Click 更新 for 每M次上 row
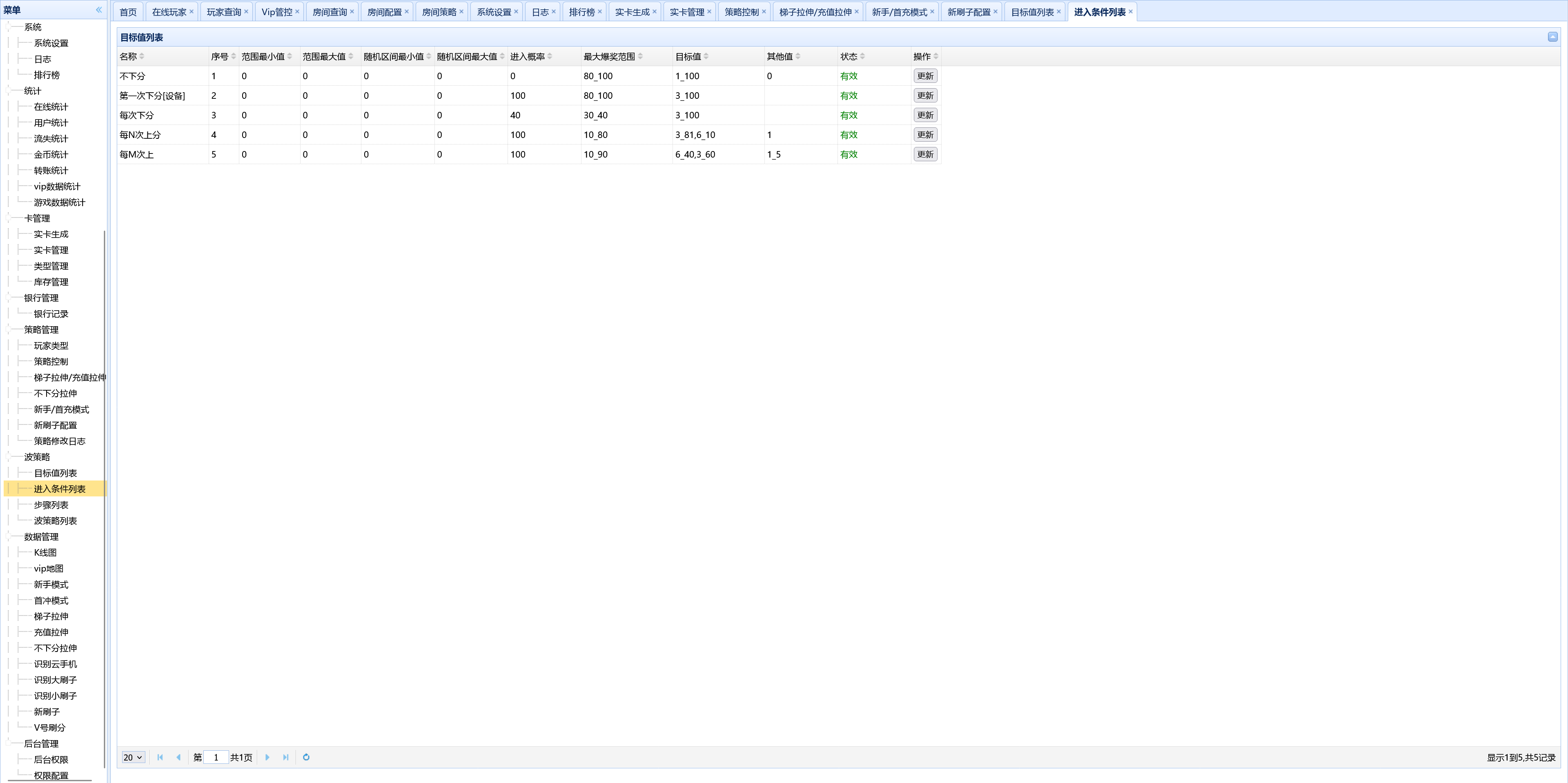This screenshot has width=1568, height=783. pyautogui.click(x=924, y=155)
